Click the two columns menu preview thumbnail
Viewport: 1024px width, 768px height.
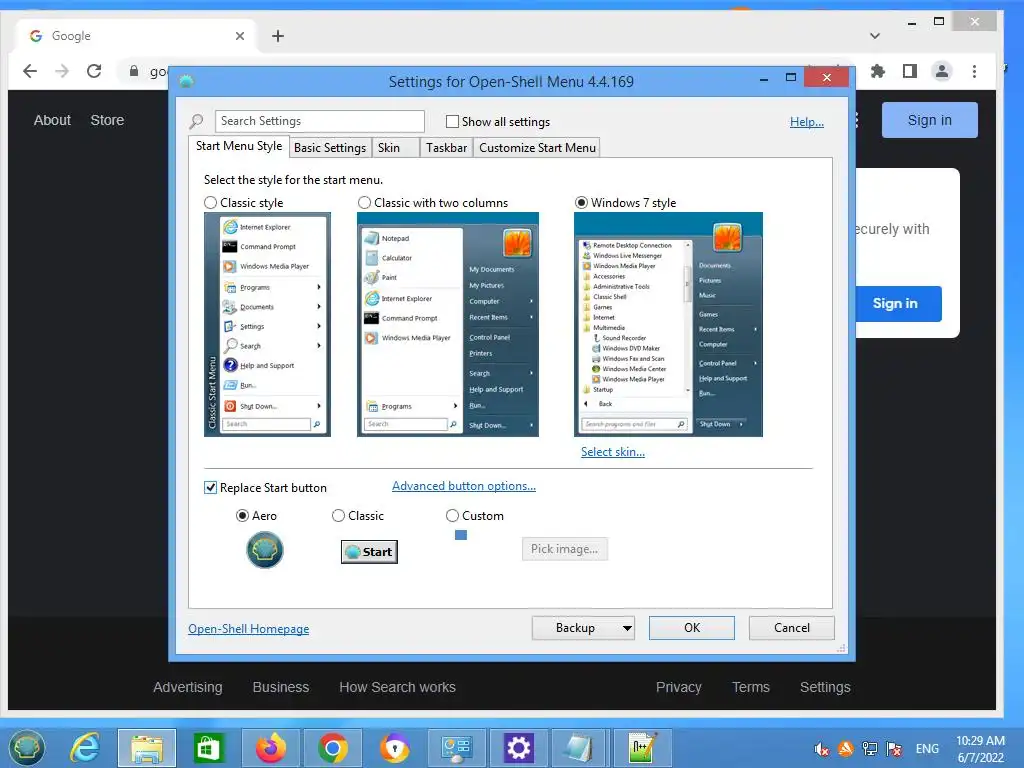point(448,325)
